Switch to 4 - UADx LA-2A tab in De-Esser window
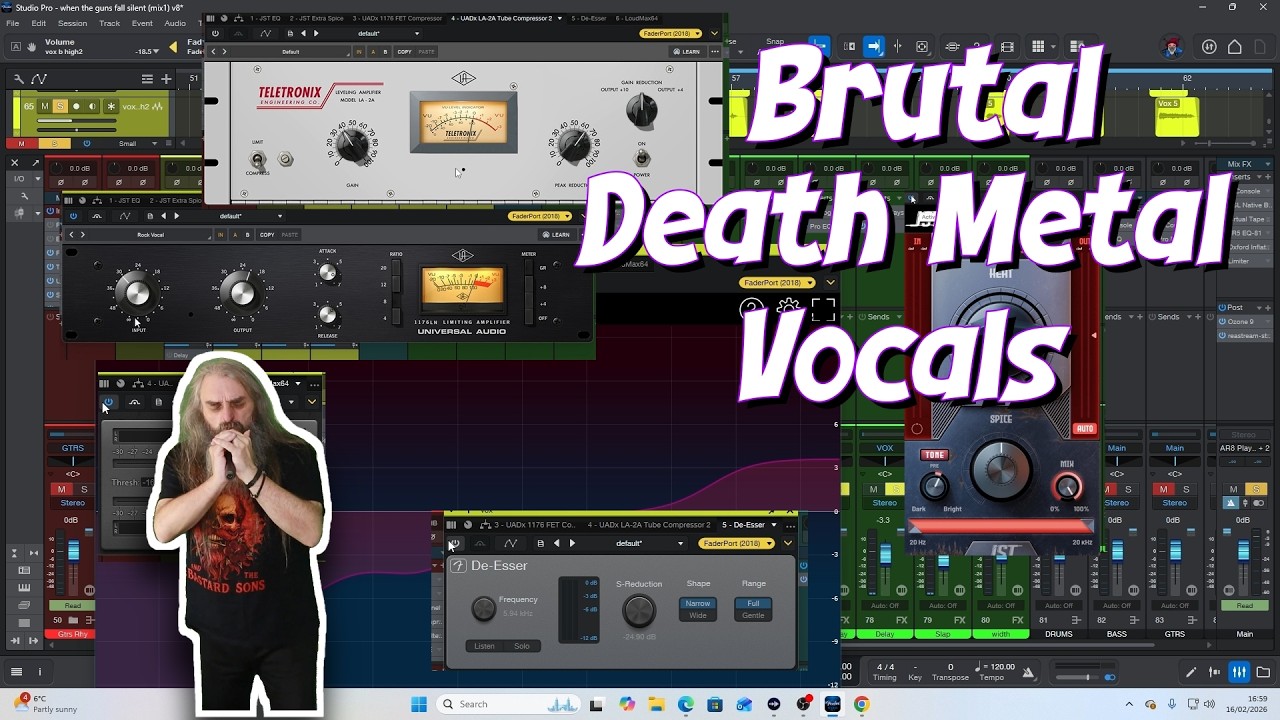The height and width of the screenshot is (720, 1280). click(x=649, y=525)
